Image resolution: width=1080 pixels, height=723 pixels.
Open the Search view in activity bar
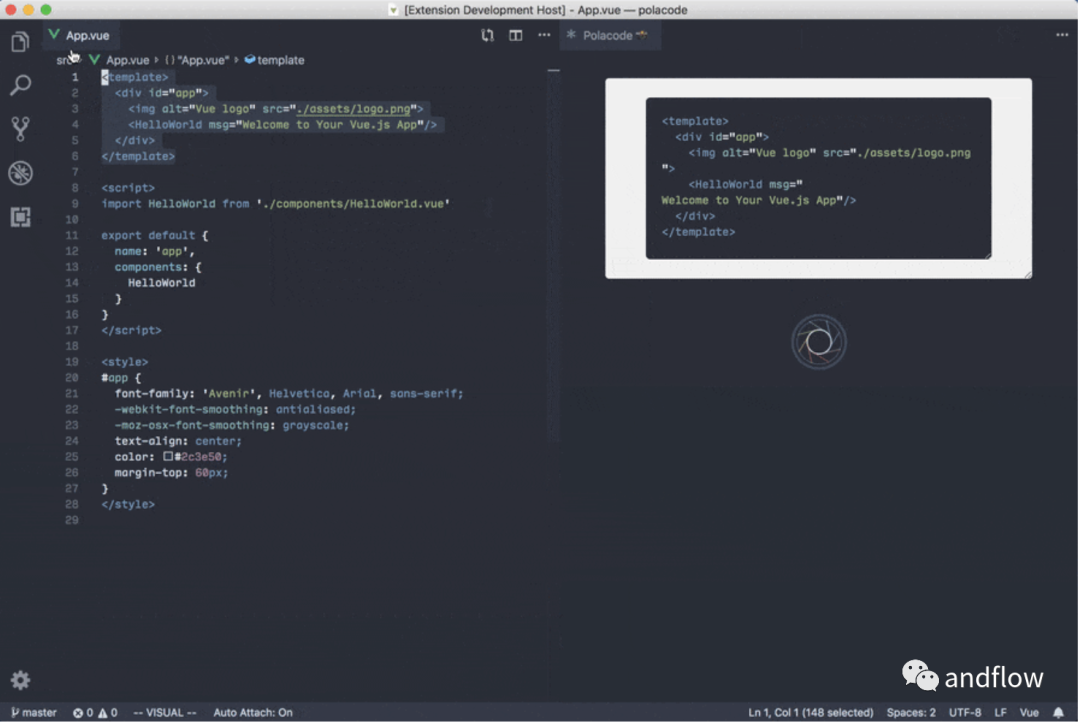pyautogui.click(x=21, y=85)
